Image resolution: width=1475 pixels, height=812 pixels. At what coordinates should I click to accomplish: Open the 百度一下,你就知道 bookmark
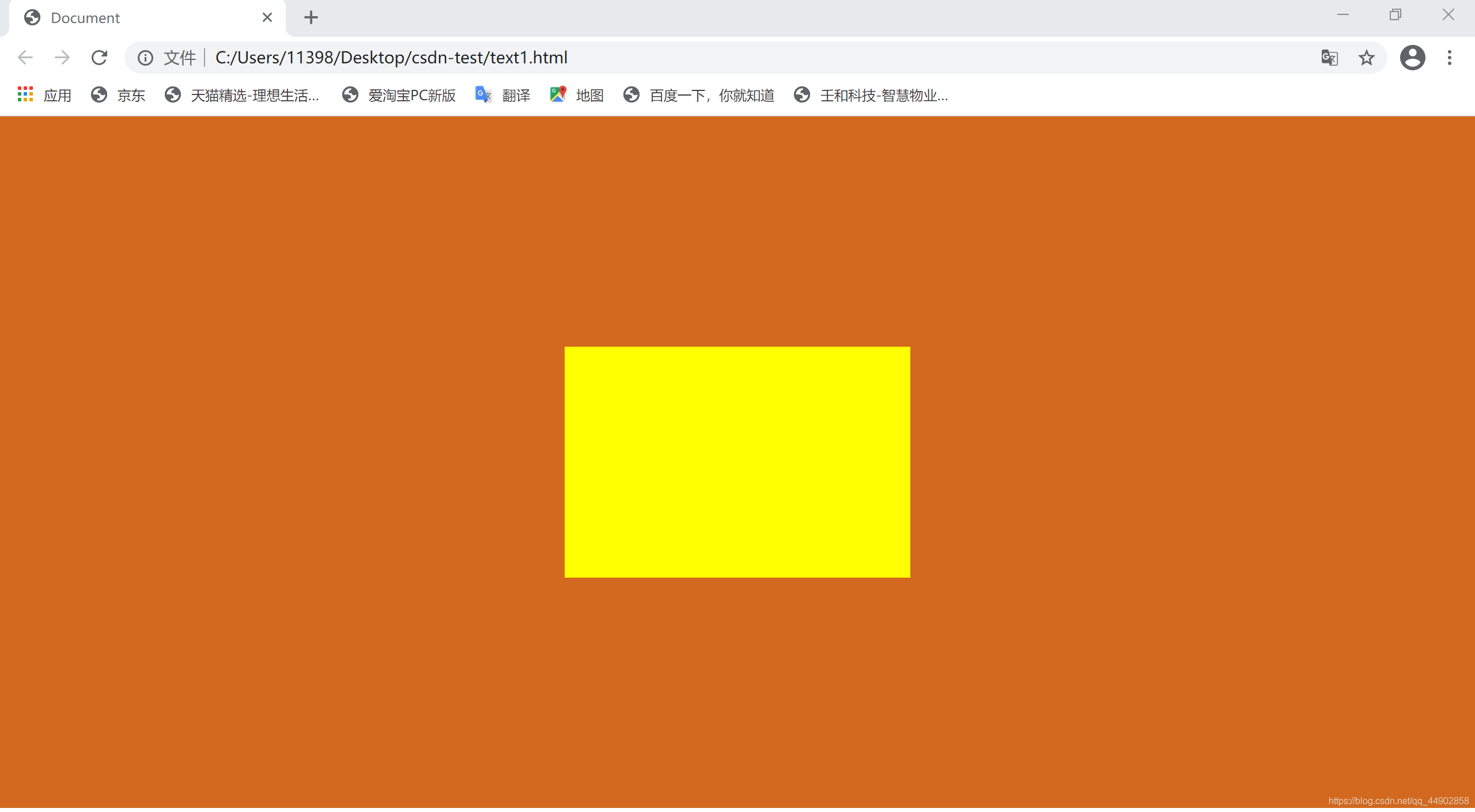click(x=699, y=95)
